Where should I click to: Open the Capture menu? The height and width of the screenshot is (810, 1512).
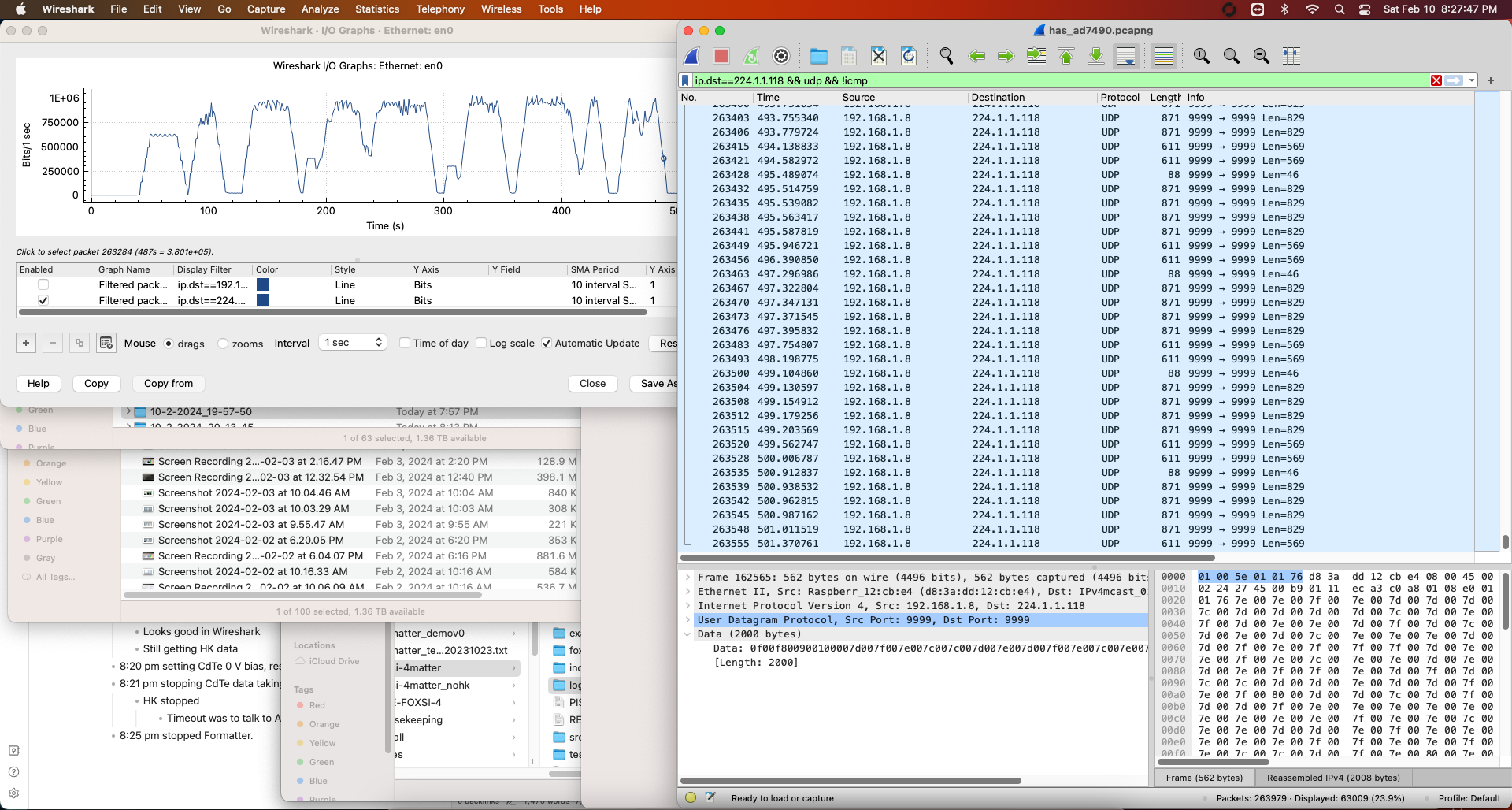click(x=266, y=9)
